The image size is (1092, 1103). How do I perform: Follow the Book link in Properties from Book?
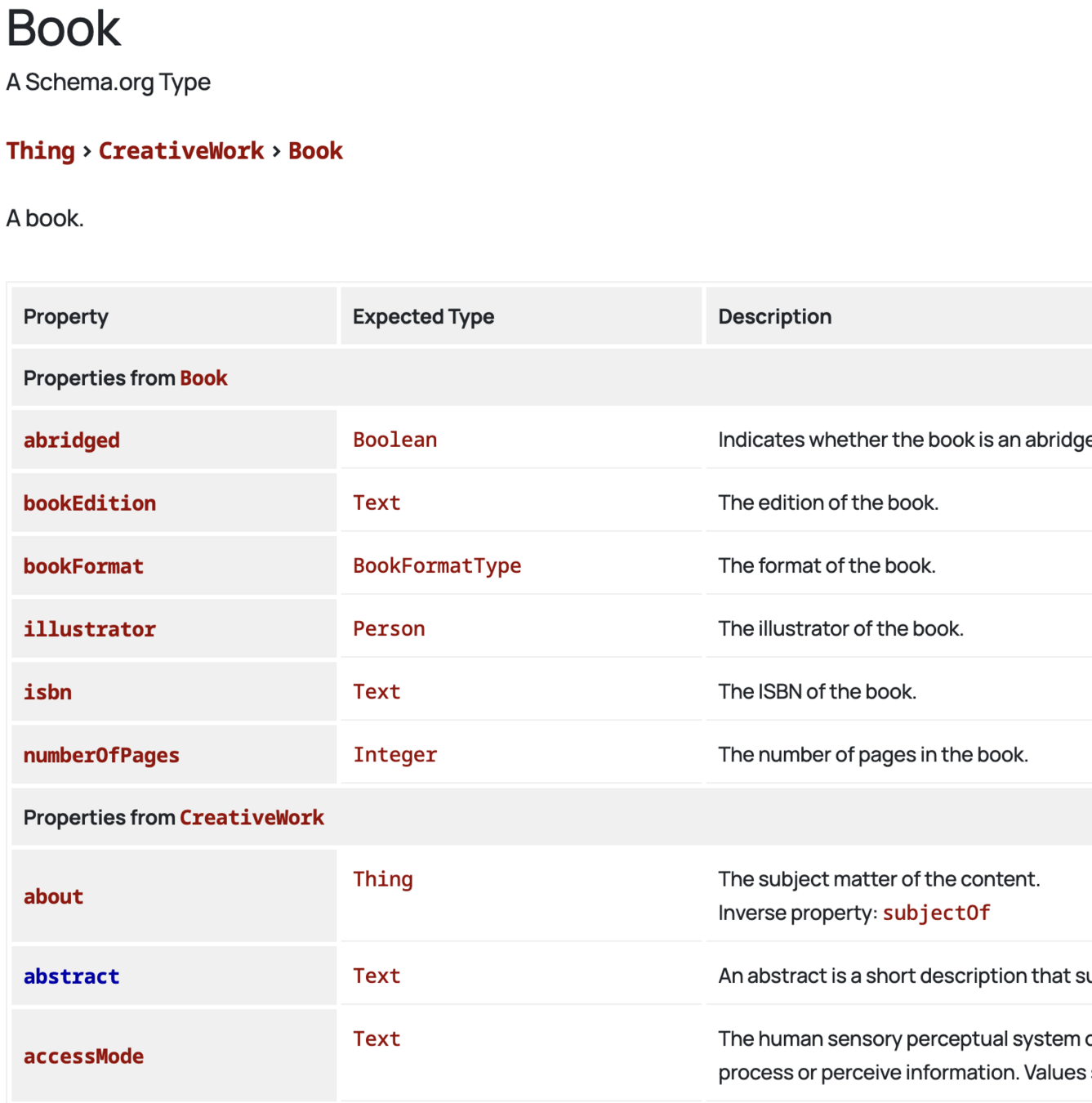tap(203, 378)
